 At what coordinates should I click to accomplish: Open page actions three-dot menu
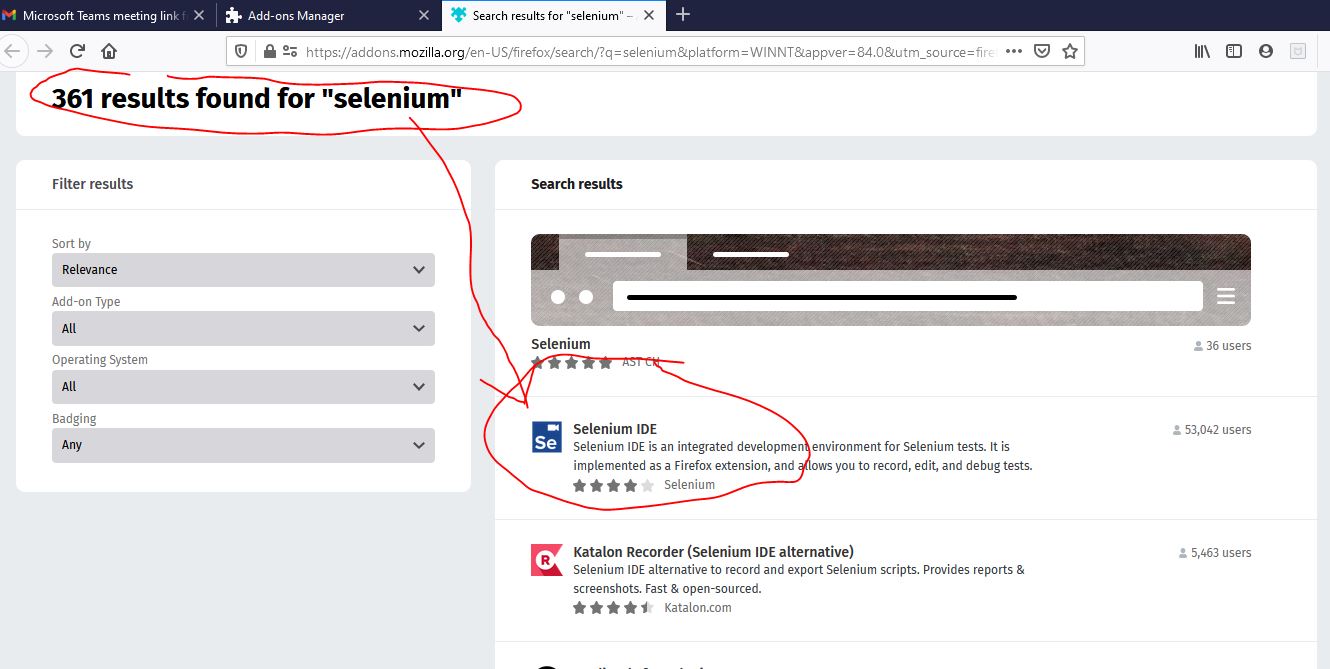(x=1013, y=51)
